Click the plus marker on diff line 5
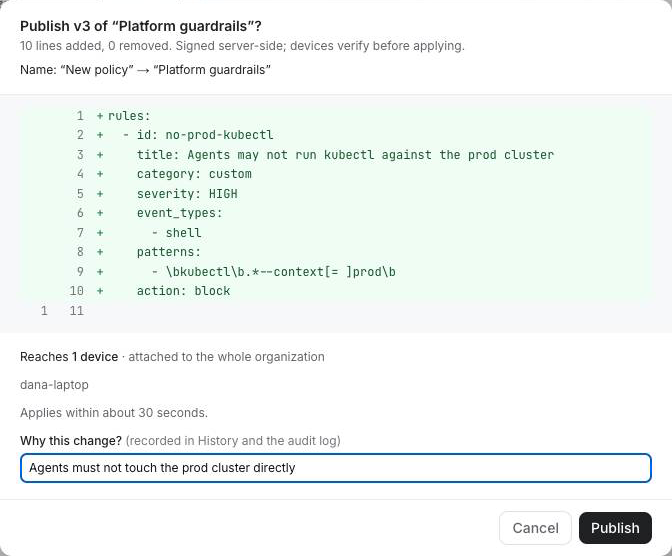 click(x=100, y=194)
